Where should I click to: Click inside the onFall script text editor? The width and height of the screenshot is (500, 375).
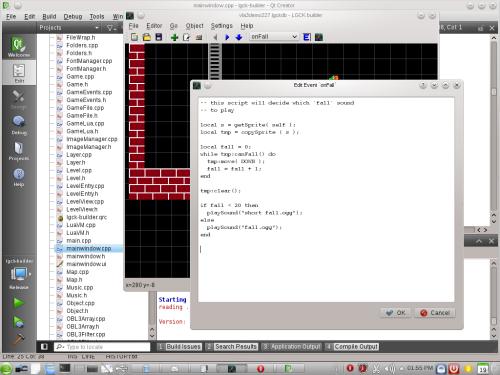coord(326,200)
